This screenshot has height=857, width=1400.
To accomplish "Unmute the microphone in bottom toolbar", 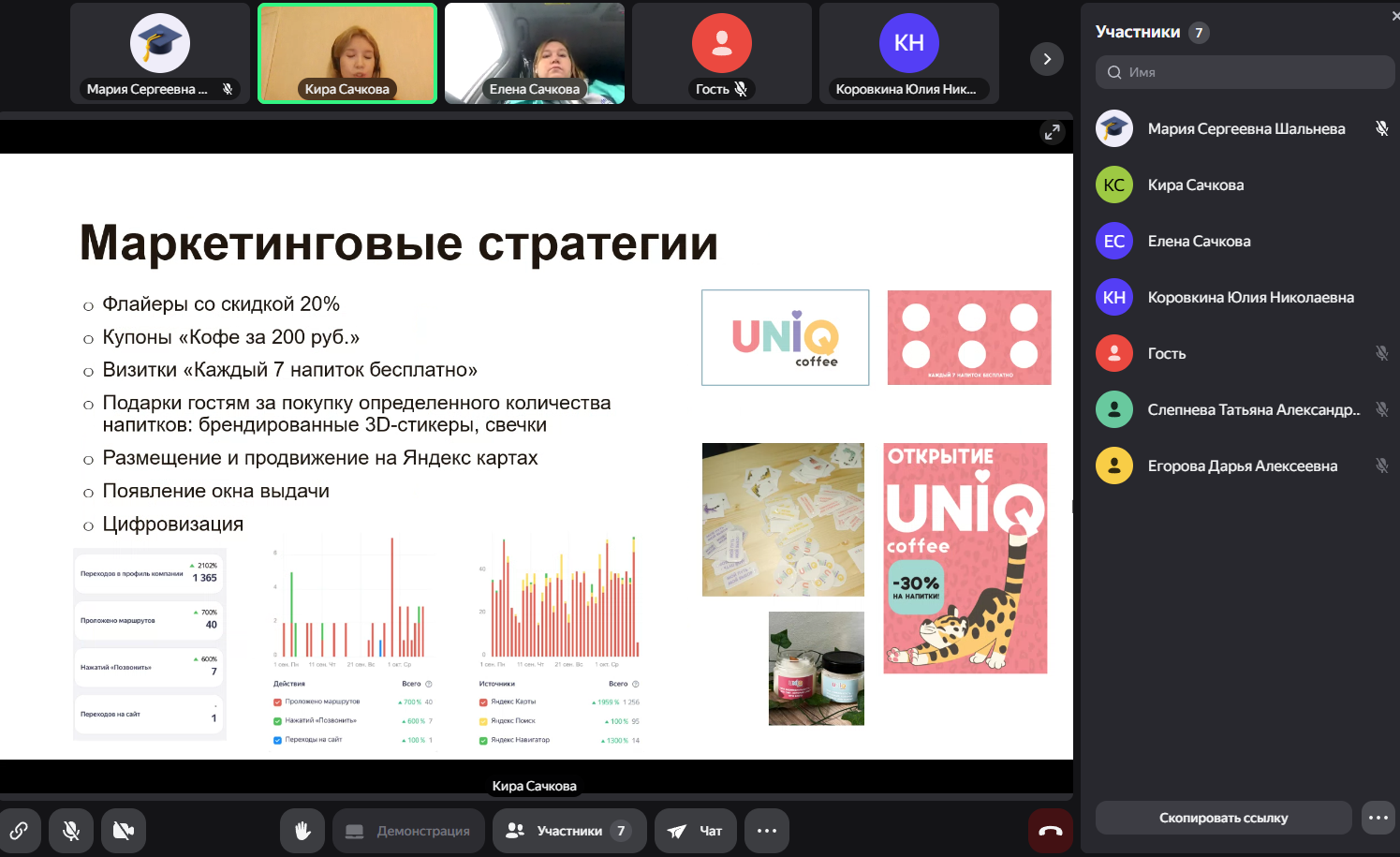I will [x=71, y=831].
